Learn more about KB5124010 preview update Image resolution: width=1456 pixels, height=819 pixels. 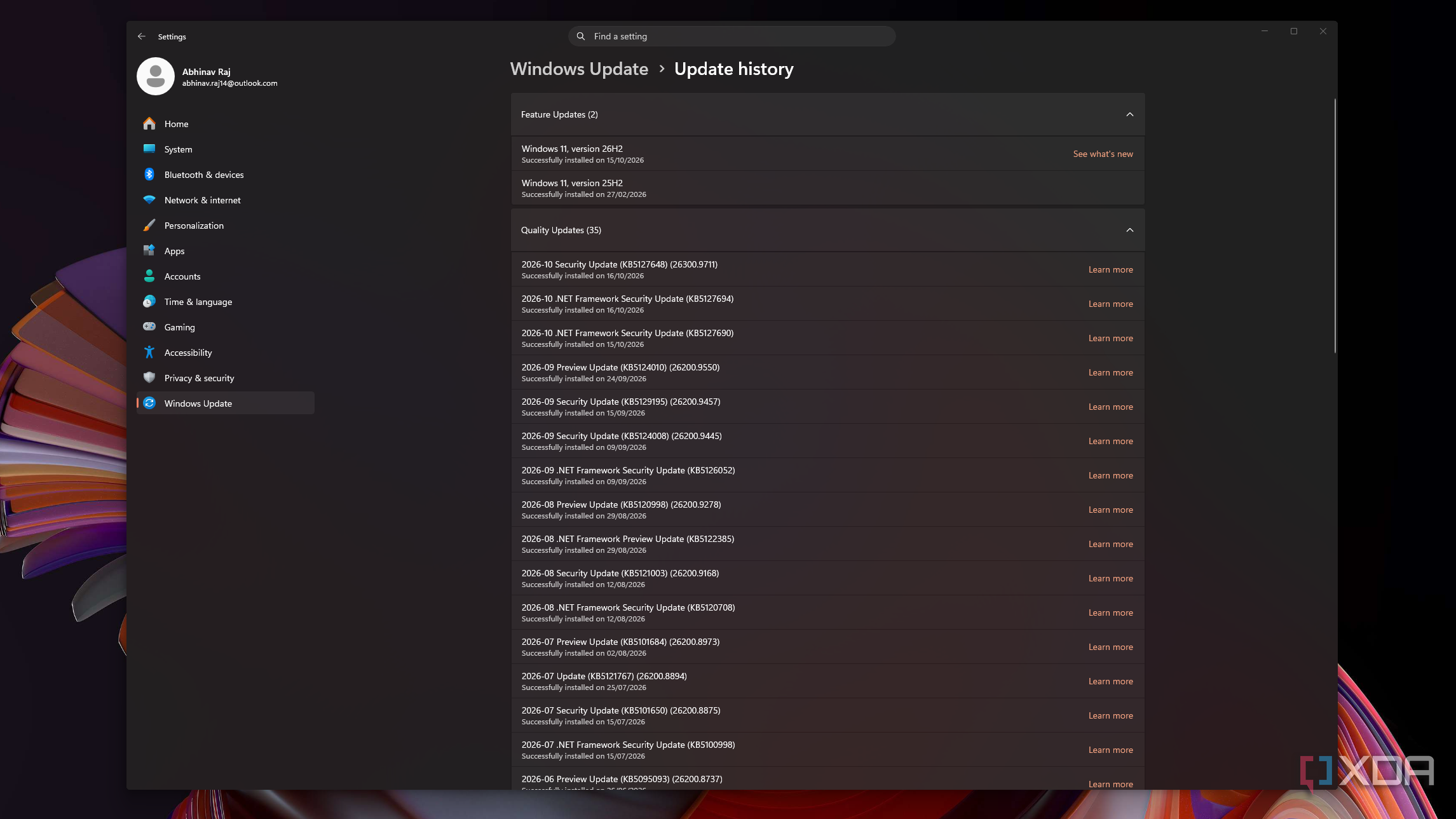(1110, 372)
